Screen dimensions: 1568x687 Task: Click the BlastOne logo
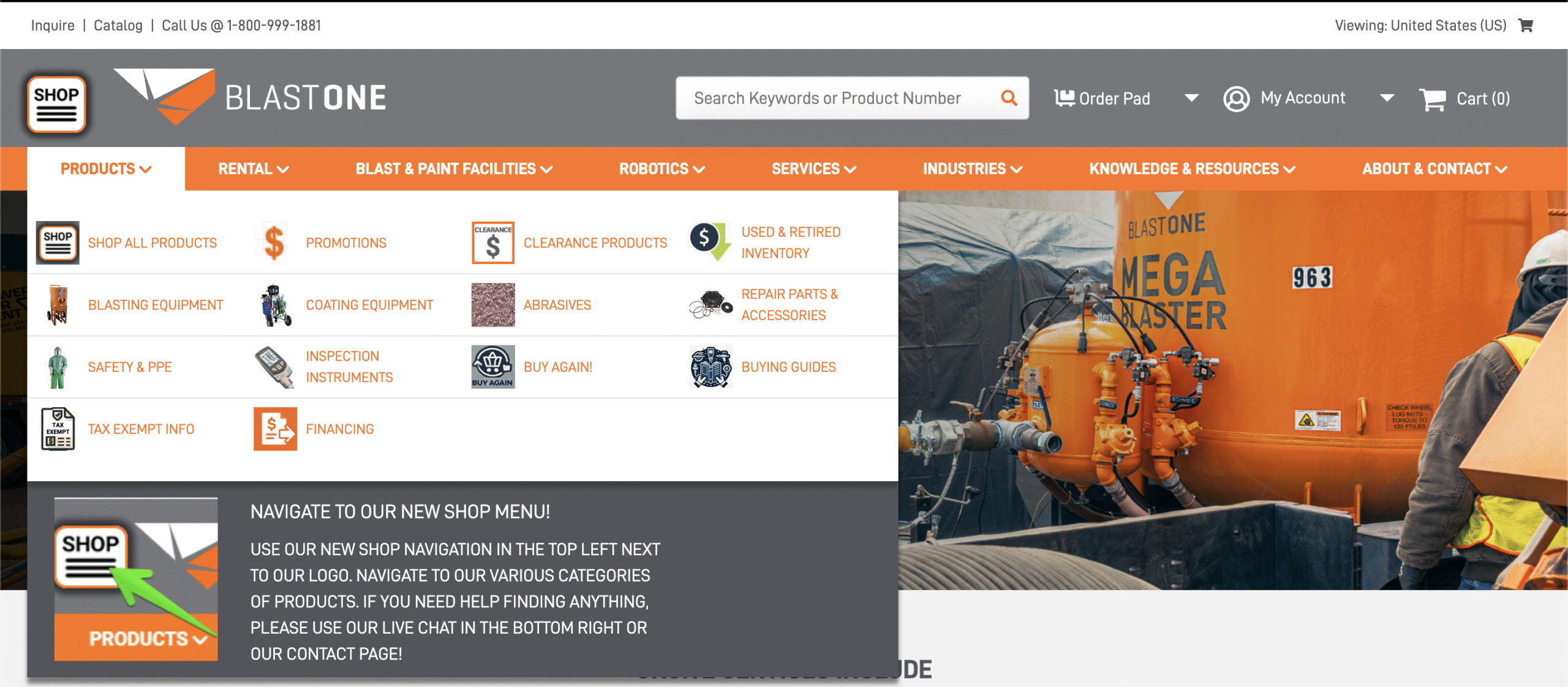click(x=250, y=97)
